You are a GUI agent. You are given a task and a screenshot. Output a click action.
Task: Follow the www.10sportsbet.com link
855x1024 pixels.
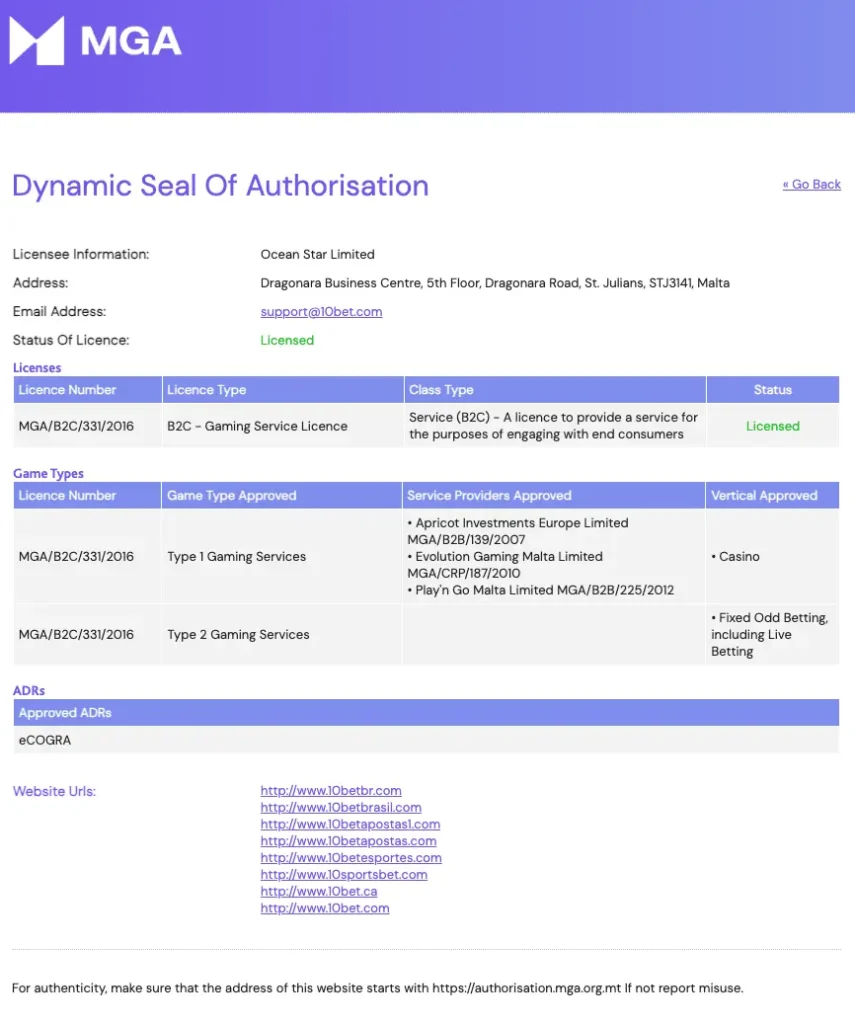point(344,875)
